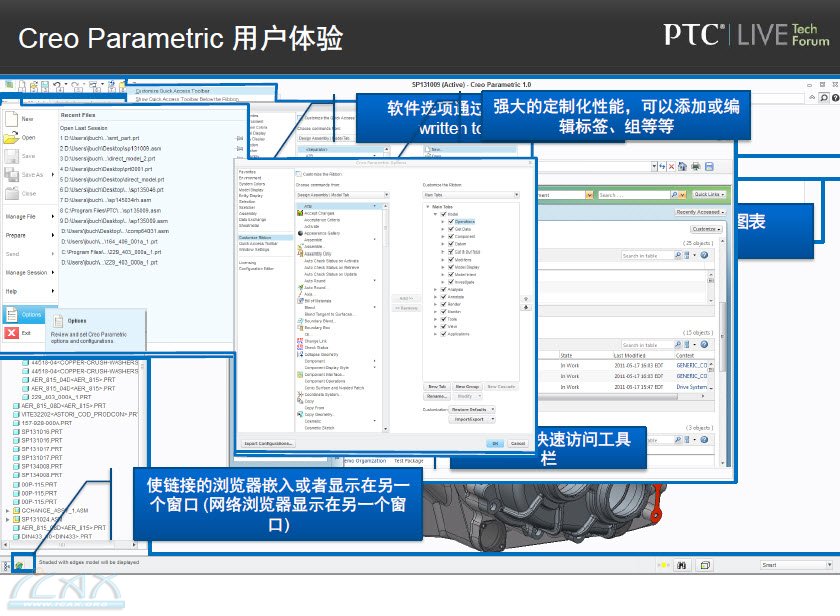Open the Options entry in File menu
This screenshot has height=616, width=840.
click(24, 314)
